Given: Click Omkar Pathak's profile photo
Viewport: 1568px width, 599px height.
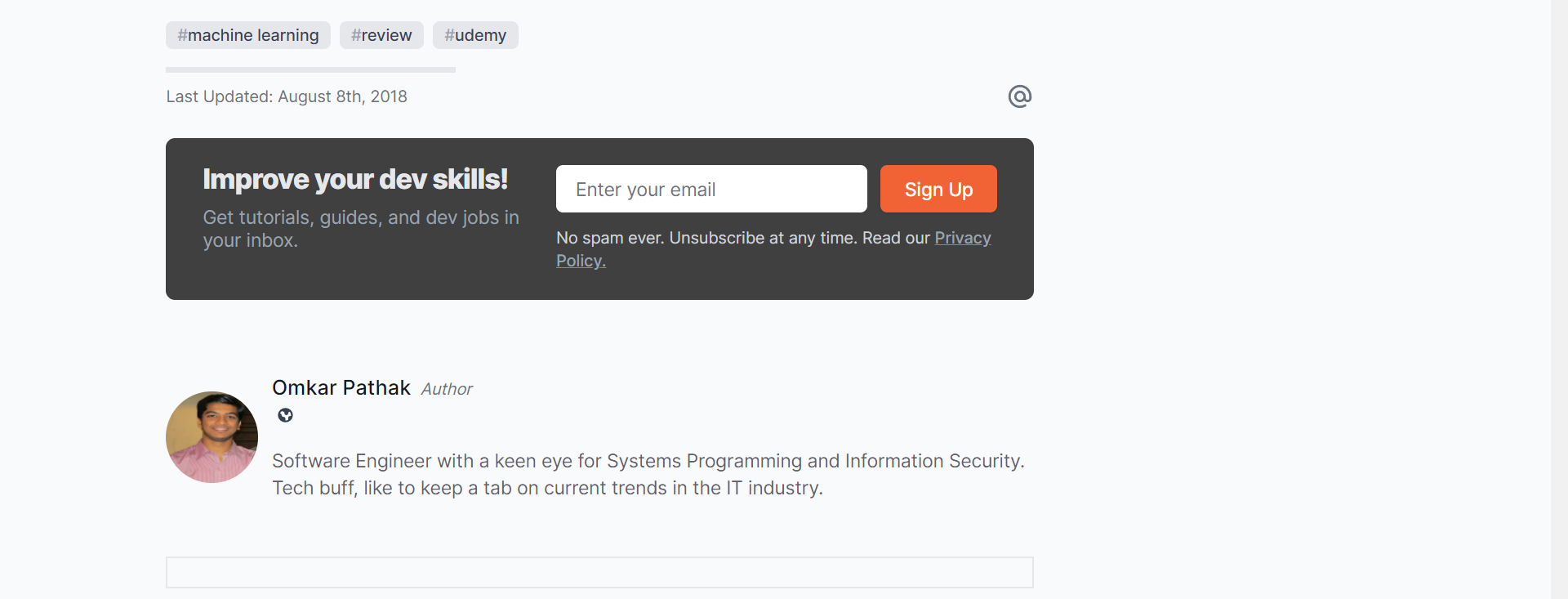Looking at the screenshot, I should pos(212,437).
